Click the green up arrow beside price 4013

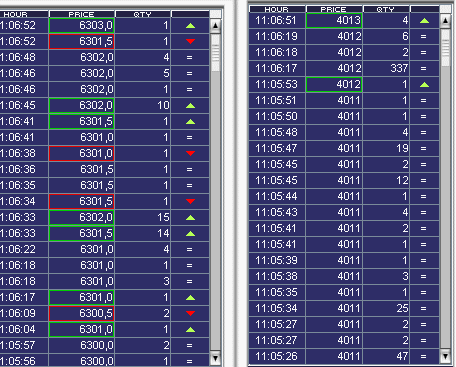[424, 21]
